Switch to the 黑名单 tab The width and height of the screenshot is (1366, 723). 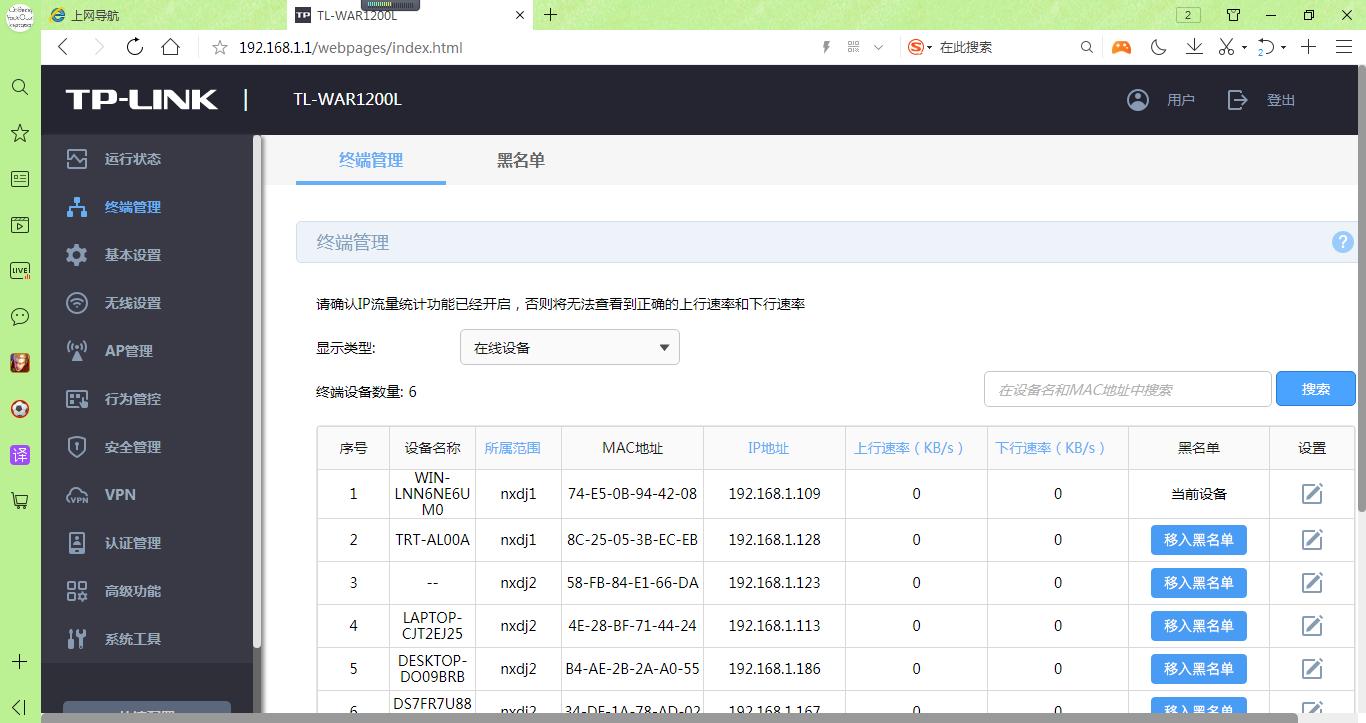520,160
